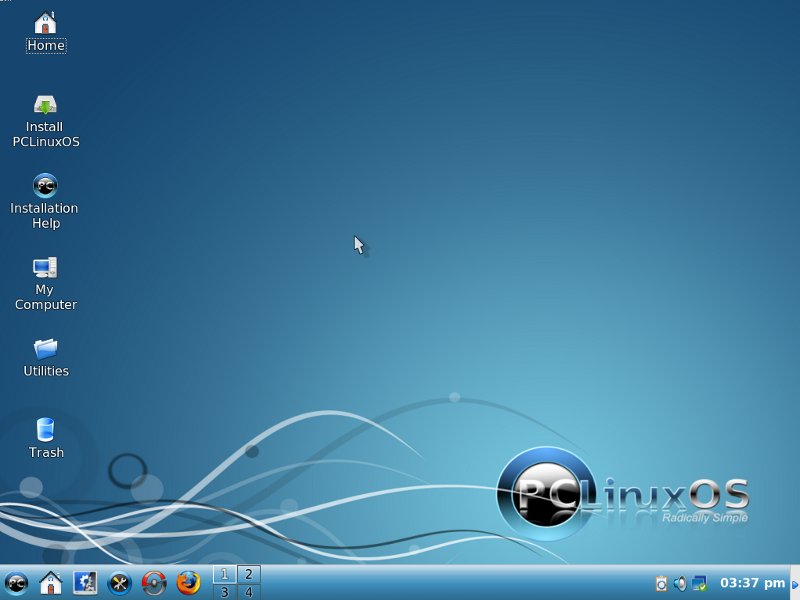
Task: Open the wrench and screwdriver tools icon
Action: 119,582
